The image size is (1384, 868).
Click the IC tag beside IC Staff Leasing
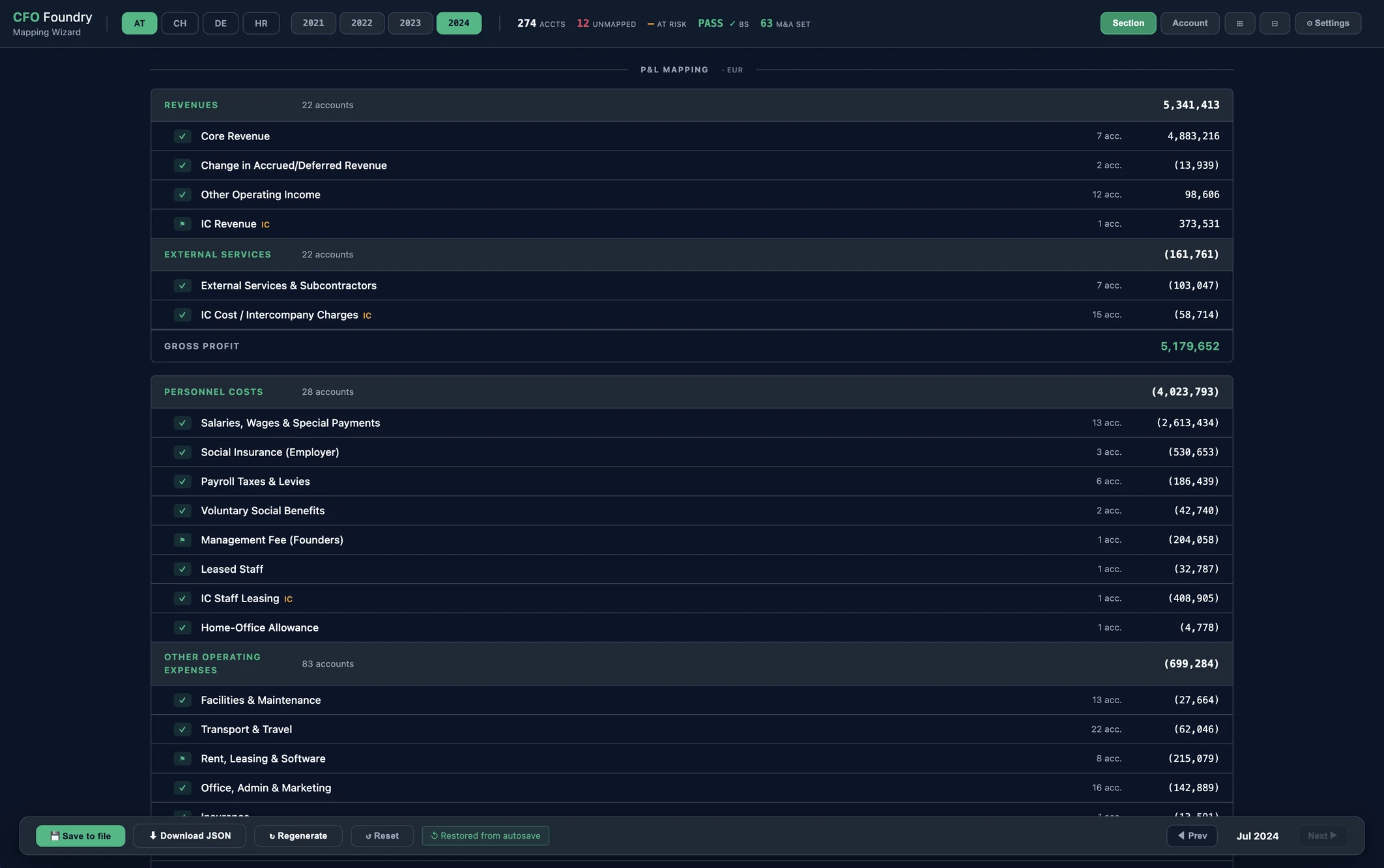[288, 600]
